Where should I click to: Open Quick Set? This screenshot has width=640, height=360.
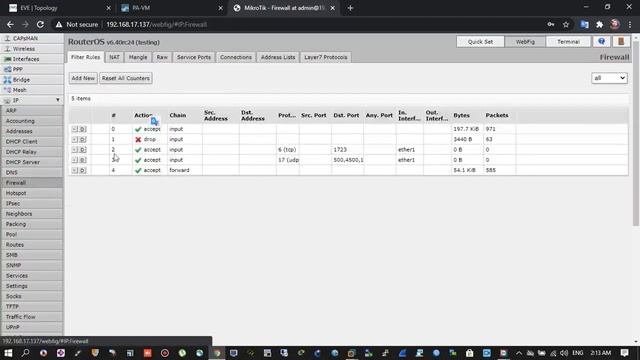point(480,42)
